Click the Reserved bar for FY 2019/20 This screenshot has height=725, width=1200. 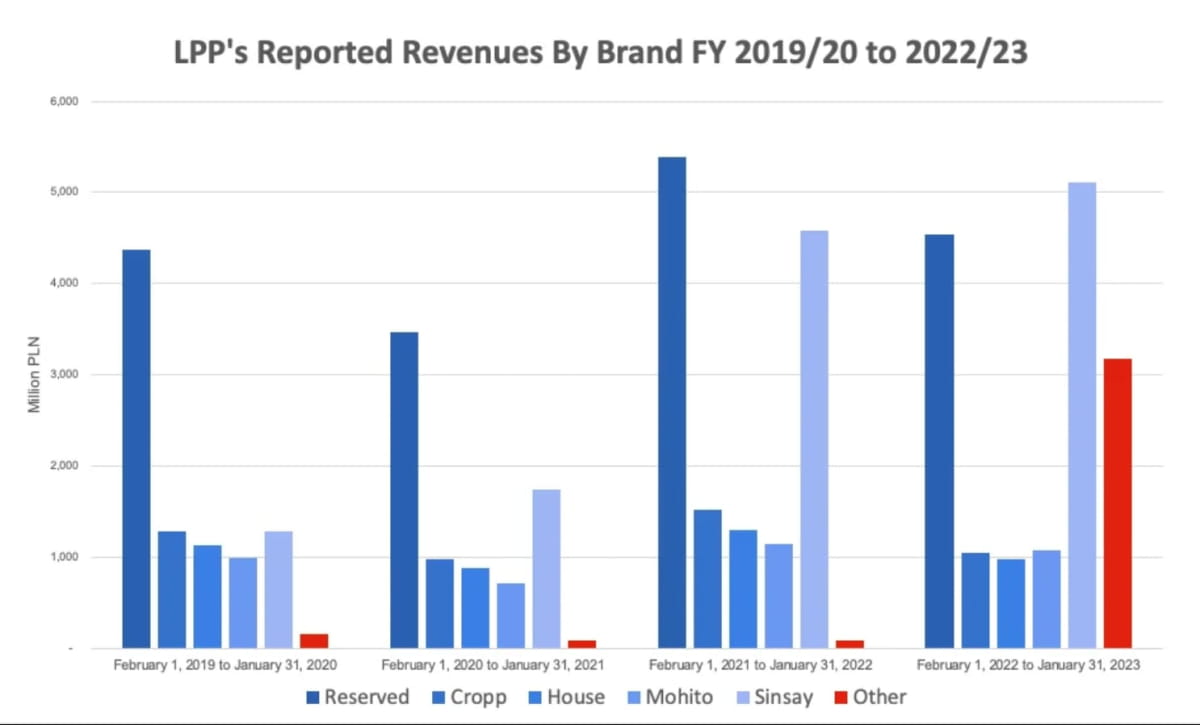pos(136,448)
